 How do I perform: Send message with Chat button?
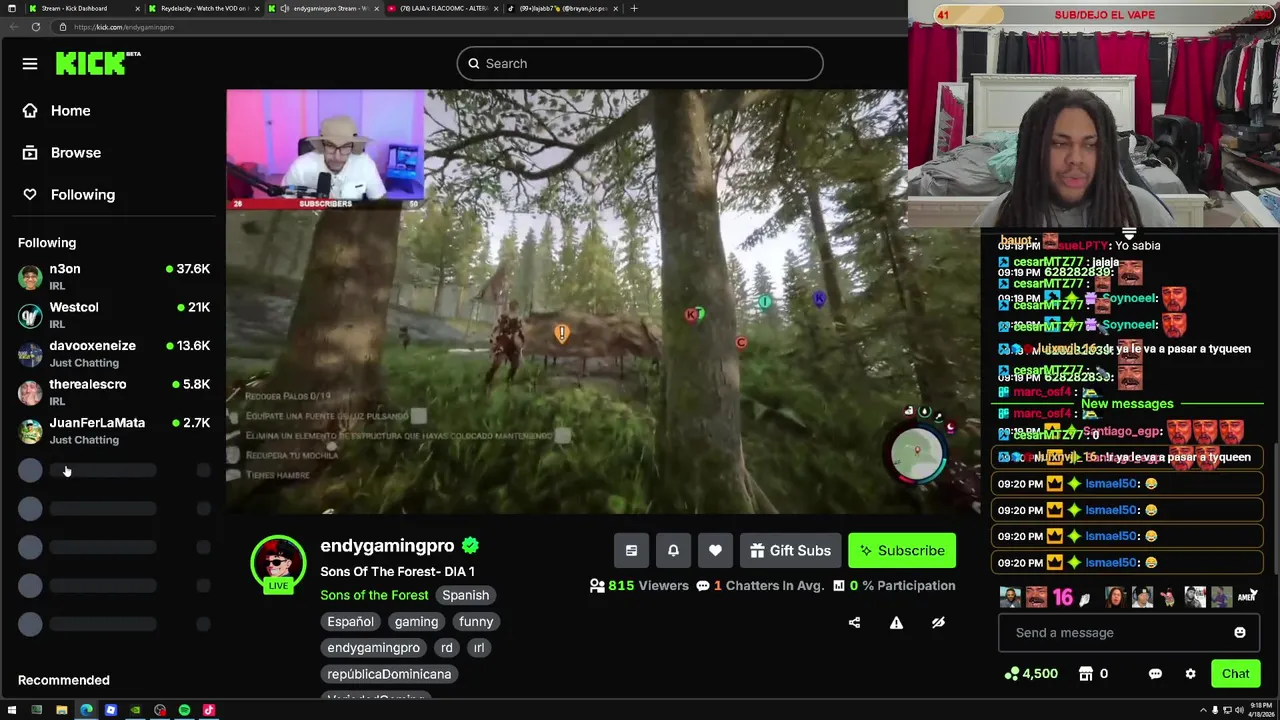click(x=1235, y=674)
